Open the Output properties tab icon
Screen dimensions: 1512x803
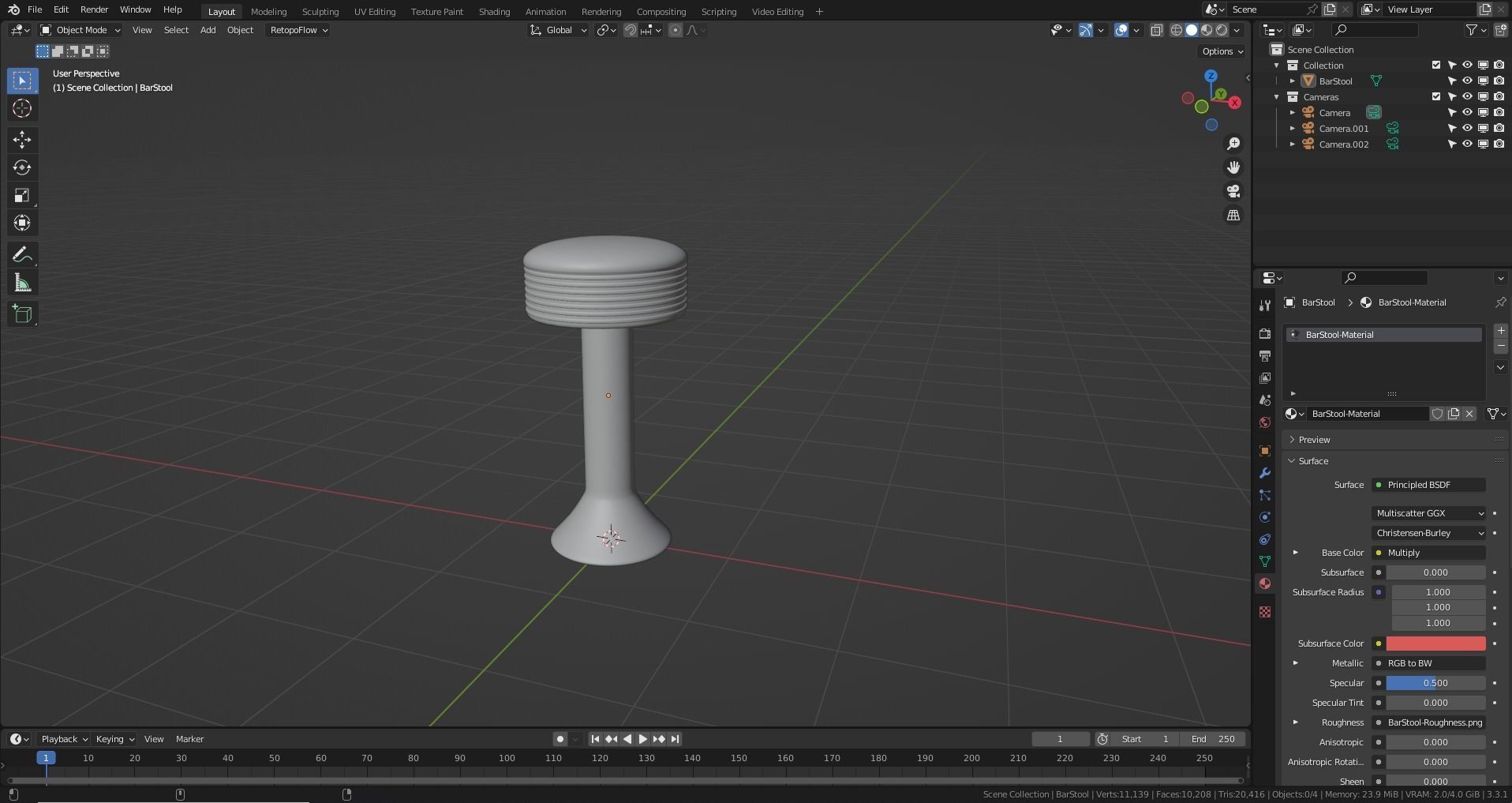(x=1265, y=356)
